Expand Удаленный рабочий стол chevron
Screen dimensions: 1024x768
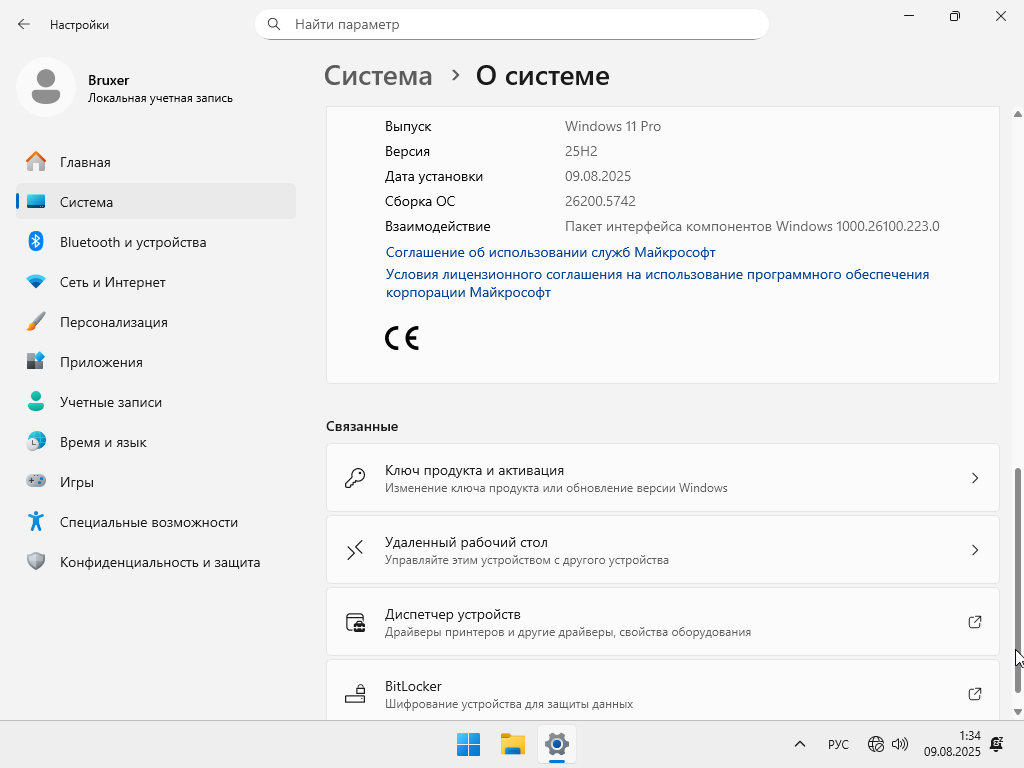coord(974,550)
